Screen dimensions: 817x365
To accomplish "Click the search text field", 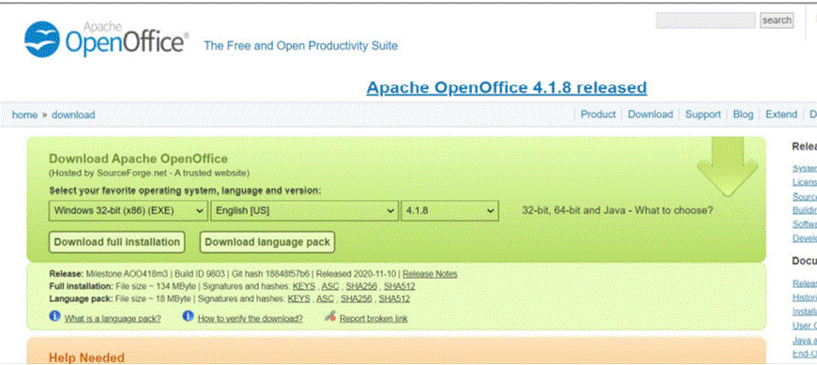I will (705, 20).
